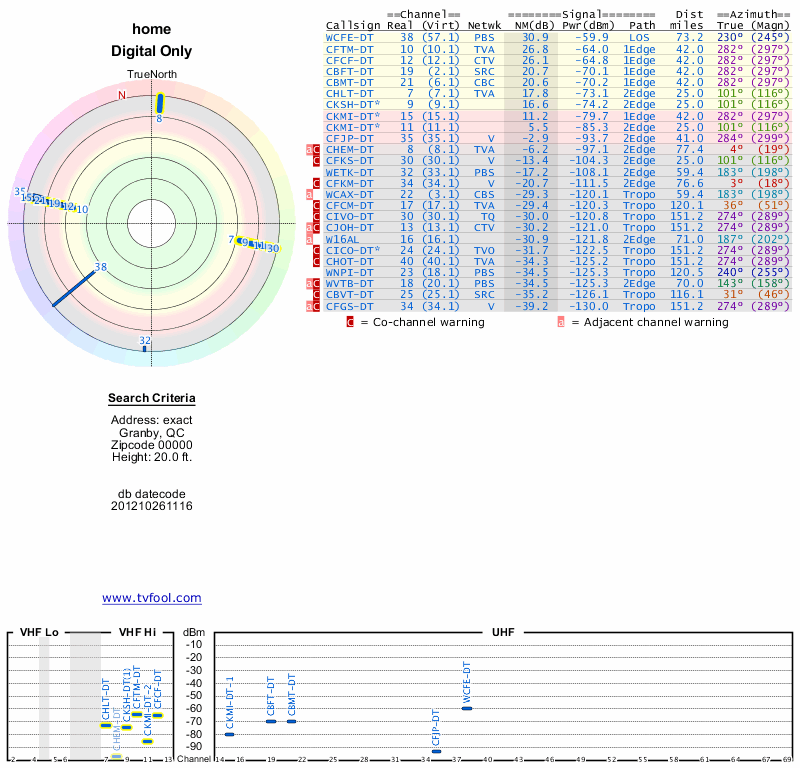
Task: Open the CFCF-DT callsign entry
Action: (x=349, y=60)
